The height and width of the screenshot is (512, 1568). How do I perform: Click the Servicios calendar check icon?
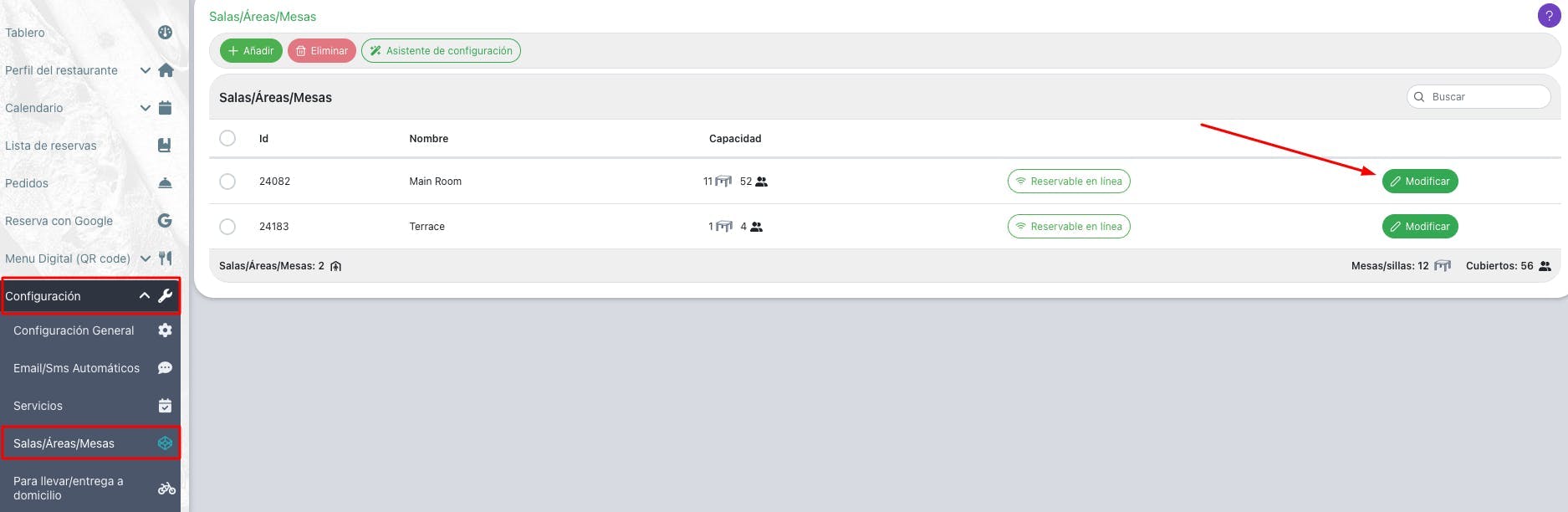(165, 406)
